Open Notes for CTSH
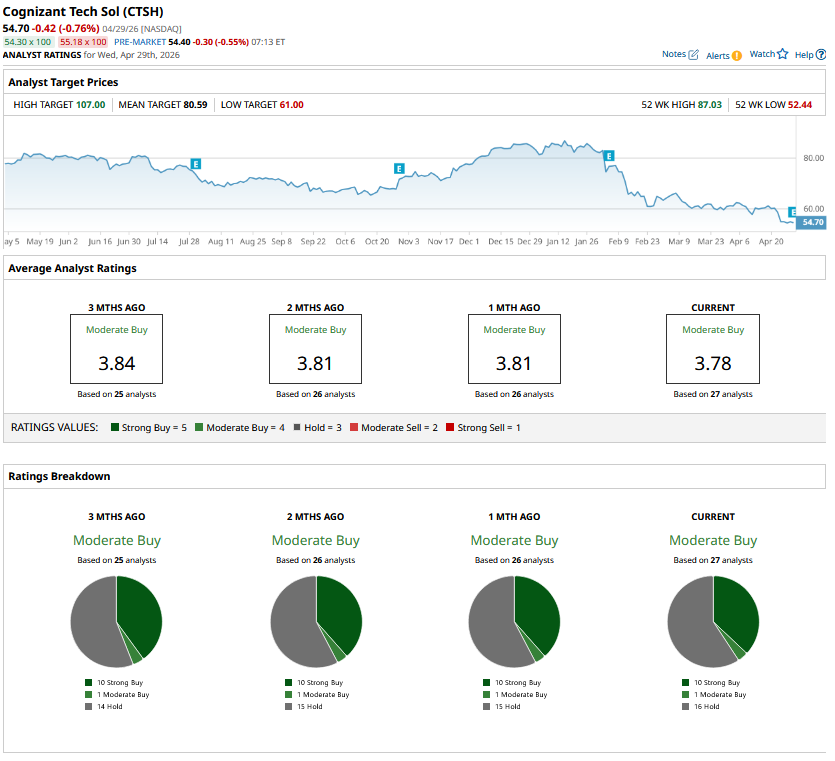835x761 pixels. 680,55
